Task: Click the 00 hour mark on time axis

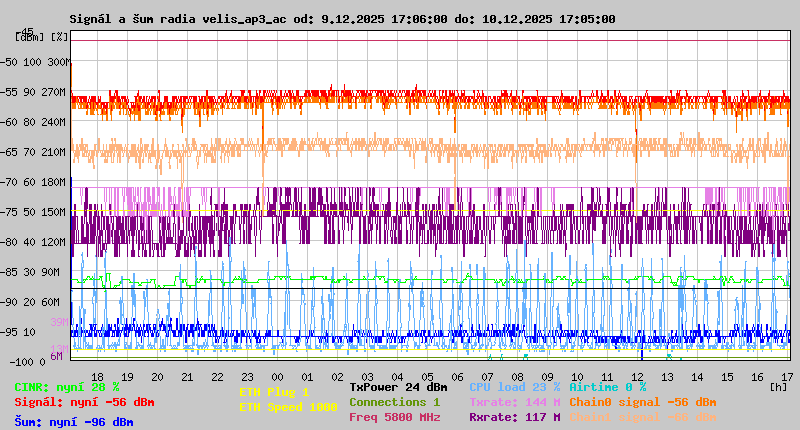Action: tap(278, 376)
